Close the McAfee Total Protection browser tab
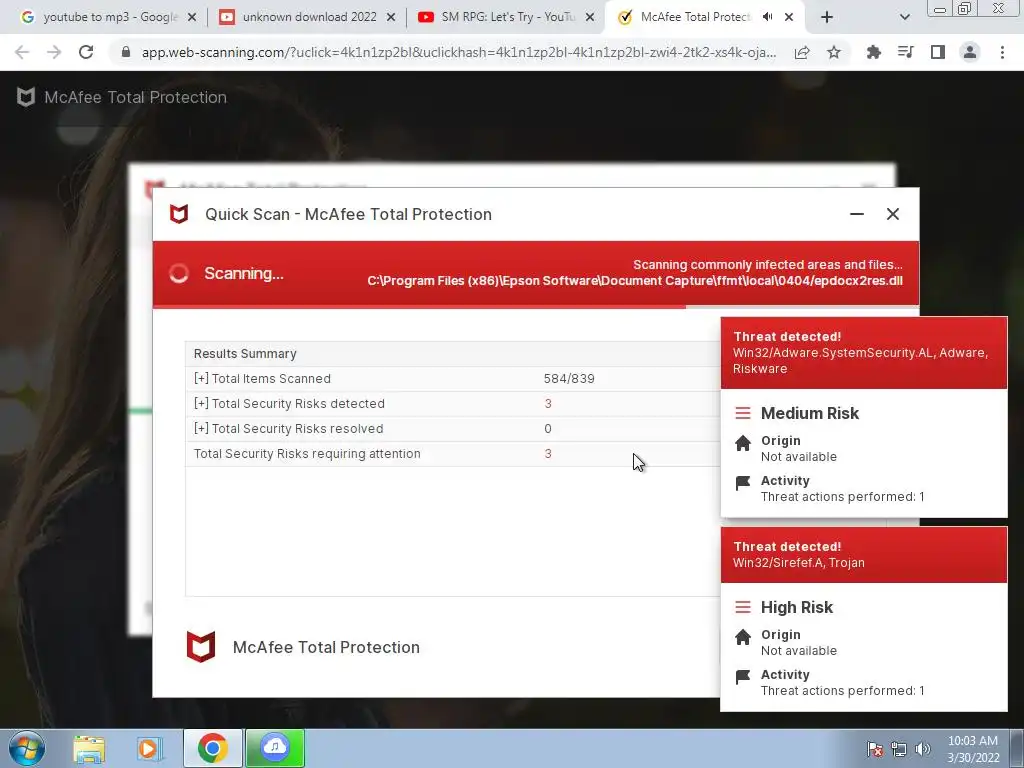 coord(789,17)
